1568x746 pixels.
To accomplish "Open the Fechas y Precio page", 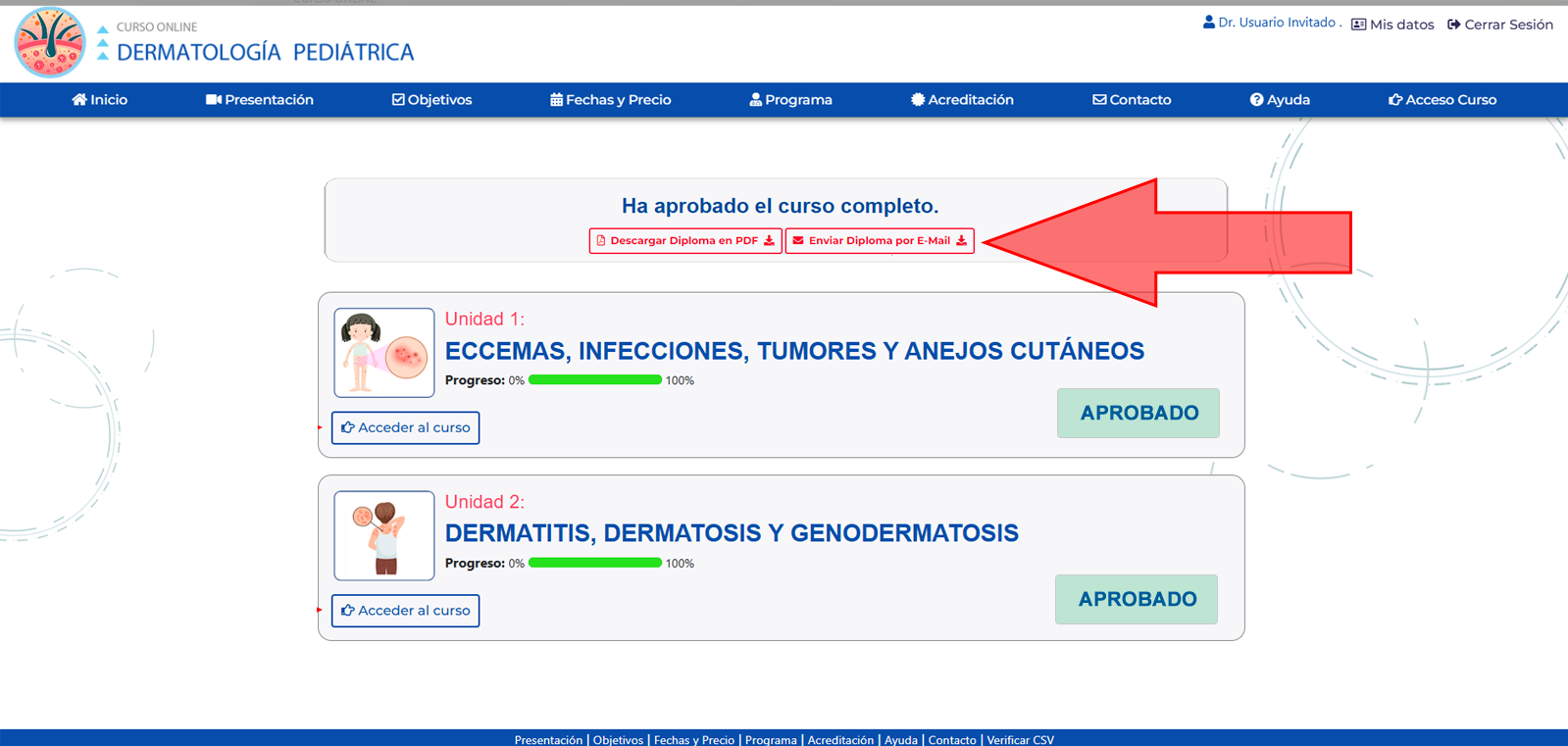I will click(611, 100).
